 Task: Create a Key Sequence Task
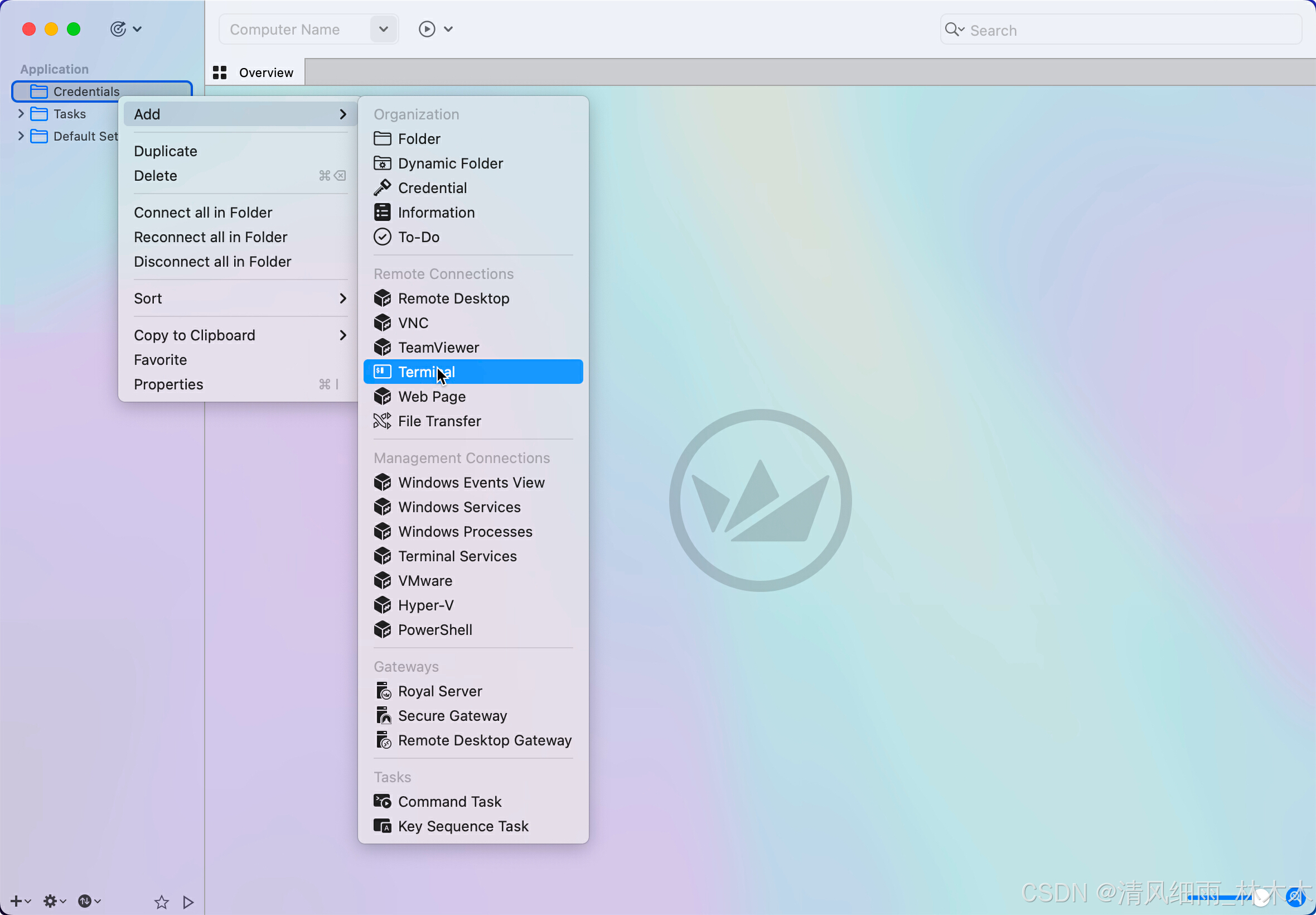pos(473,827)
